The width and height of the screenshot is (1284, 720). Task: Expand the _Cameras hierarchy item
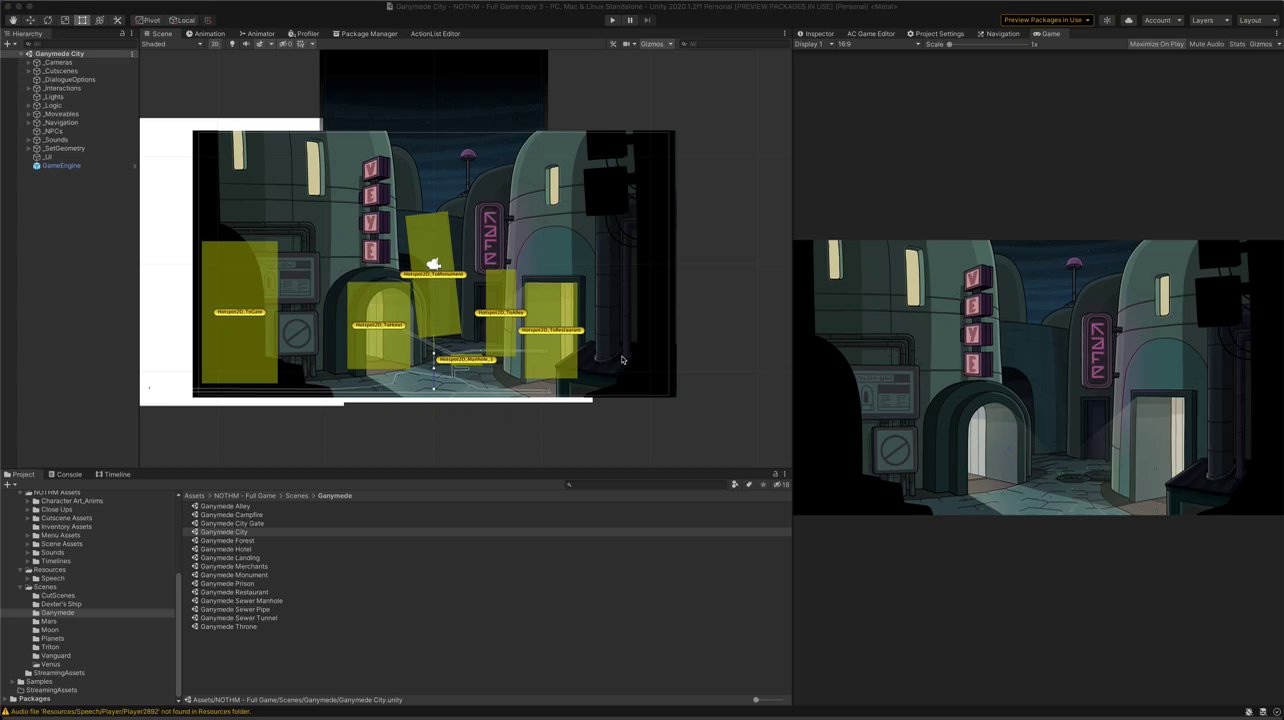click(29, 62)
